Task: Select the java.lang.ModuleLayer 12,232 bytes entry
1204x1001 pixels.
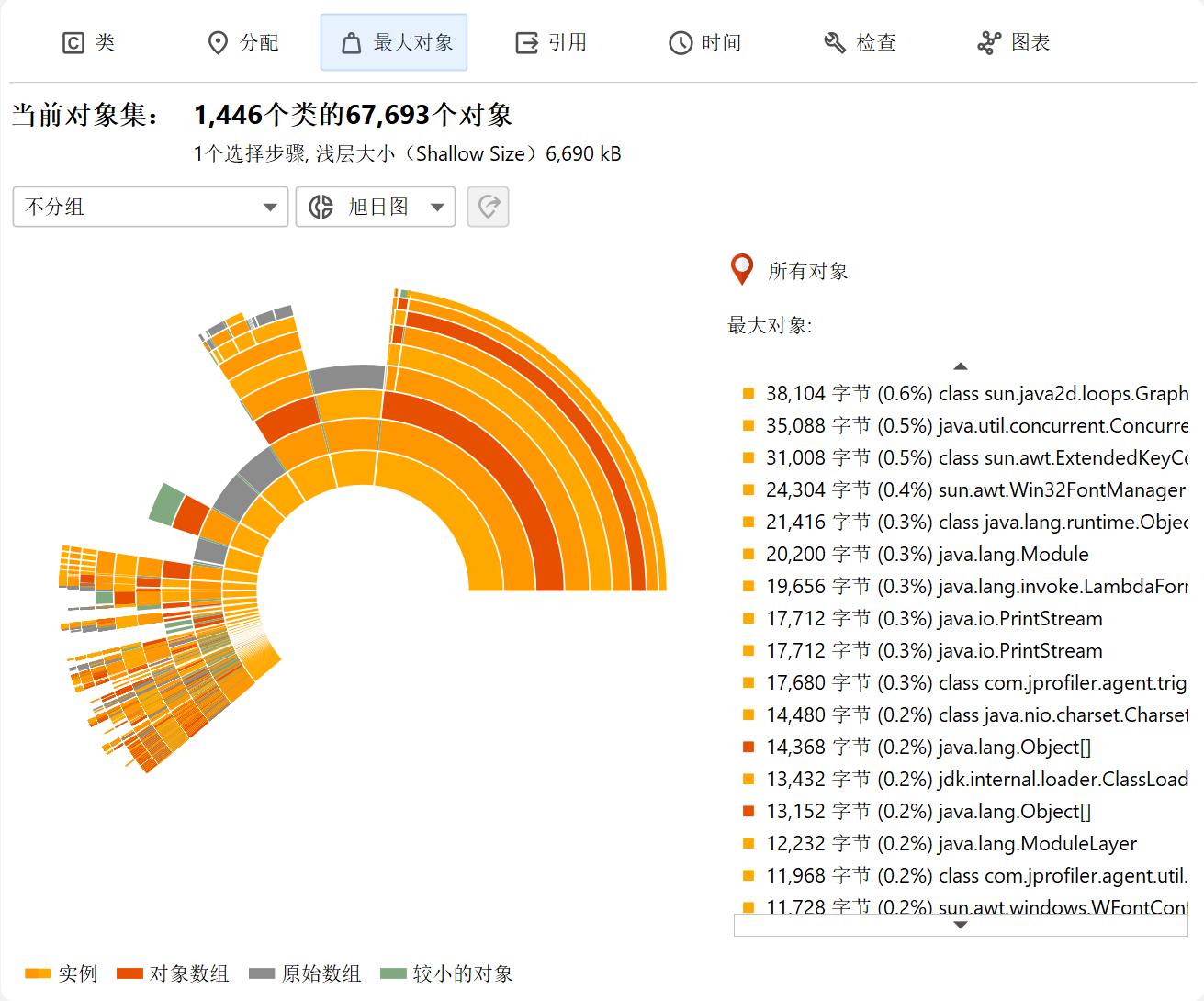Action: click(x=951, y=844)
